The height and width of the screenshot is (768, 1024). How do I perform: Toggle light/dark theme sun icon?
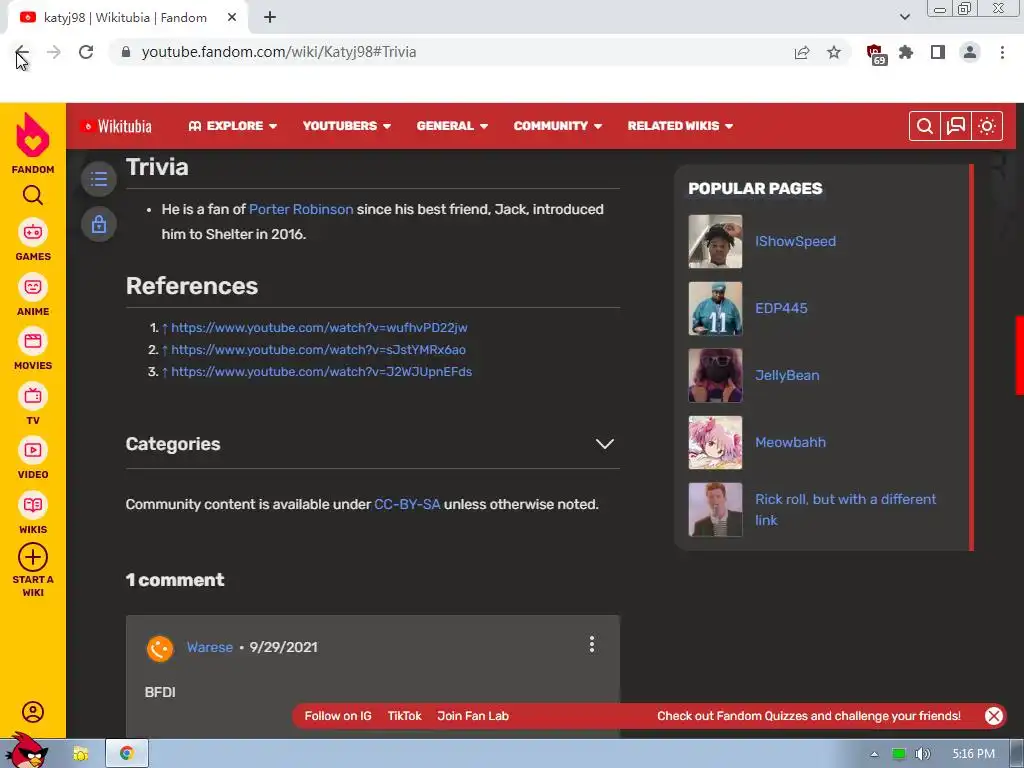(x=987, y=126)
